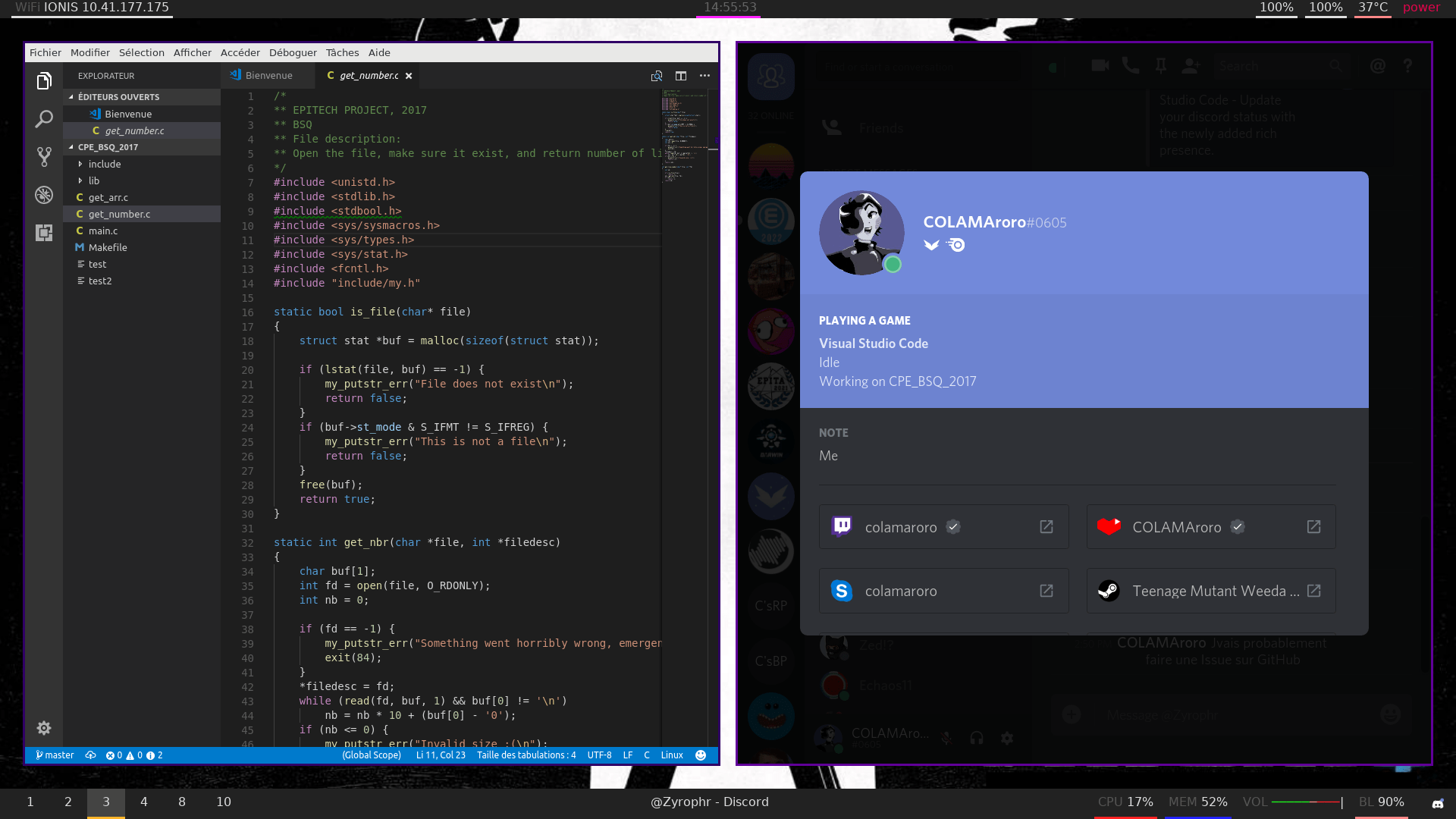Image resolution: width=1456 pixels, height=819 pixels.
Task: Click the VOL volume bar in the bottom bar
Action: [1307, 802]
